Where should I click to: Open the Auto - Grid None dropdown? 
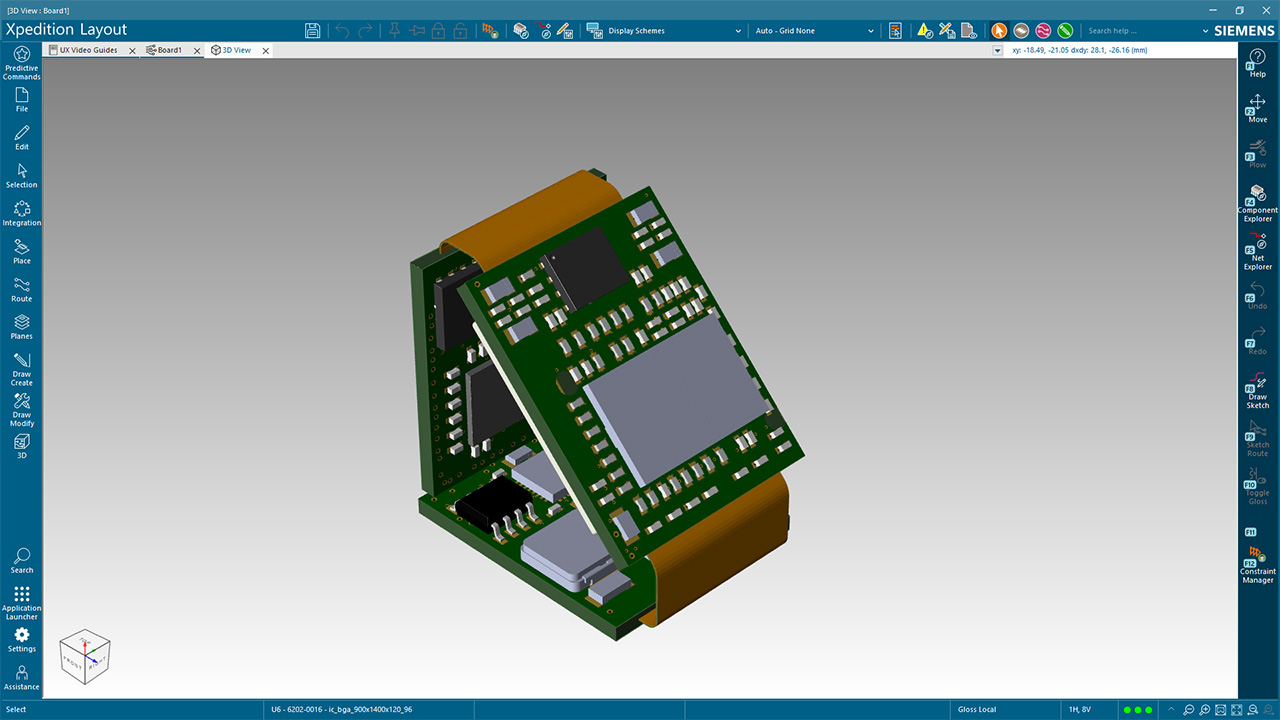pyautogui.click(x=812, y=30)
